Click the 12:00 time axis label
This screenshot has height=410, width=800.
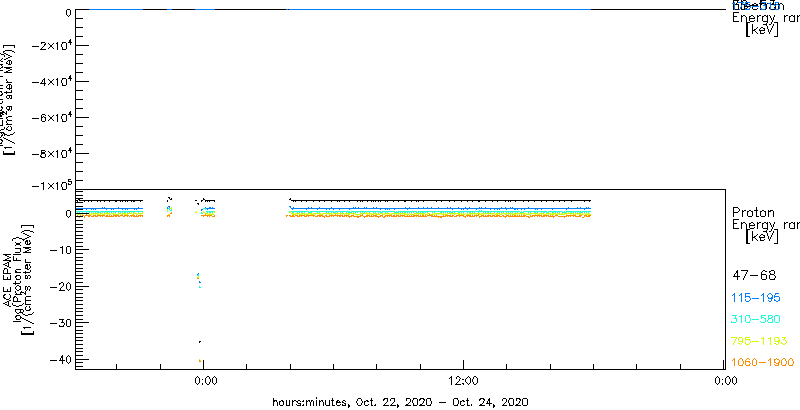click(x=463, y=380)
